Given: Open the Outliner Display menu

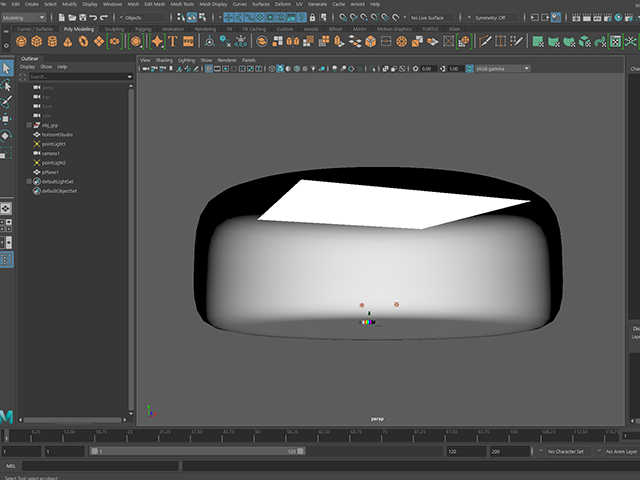Looking at the screenshot, I should click(28, 67).
